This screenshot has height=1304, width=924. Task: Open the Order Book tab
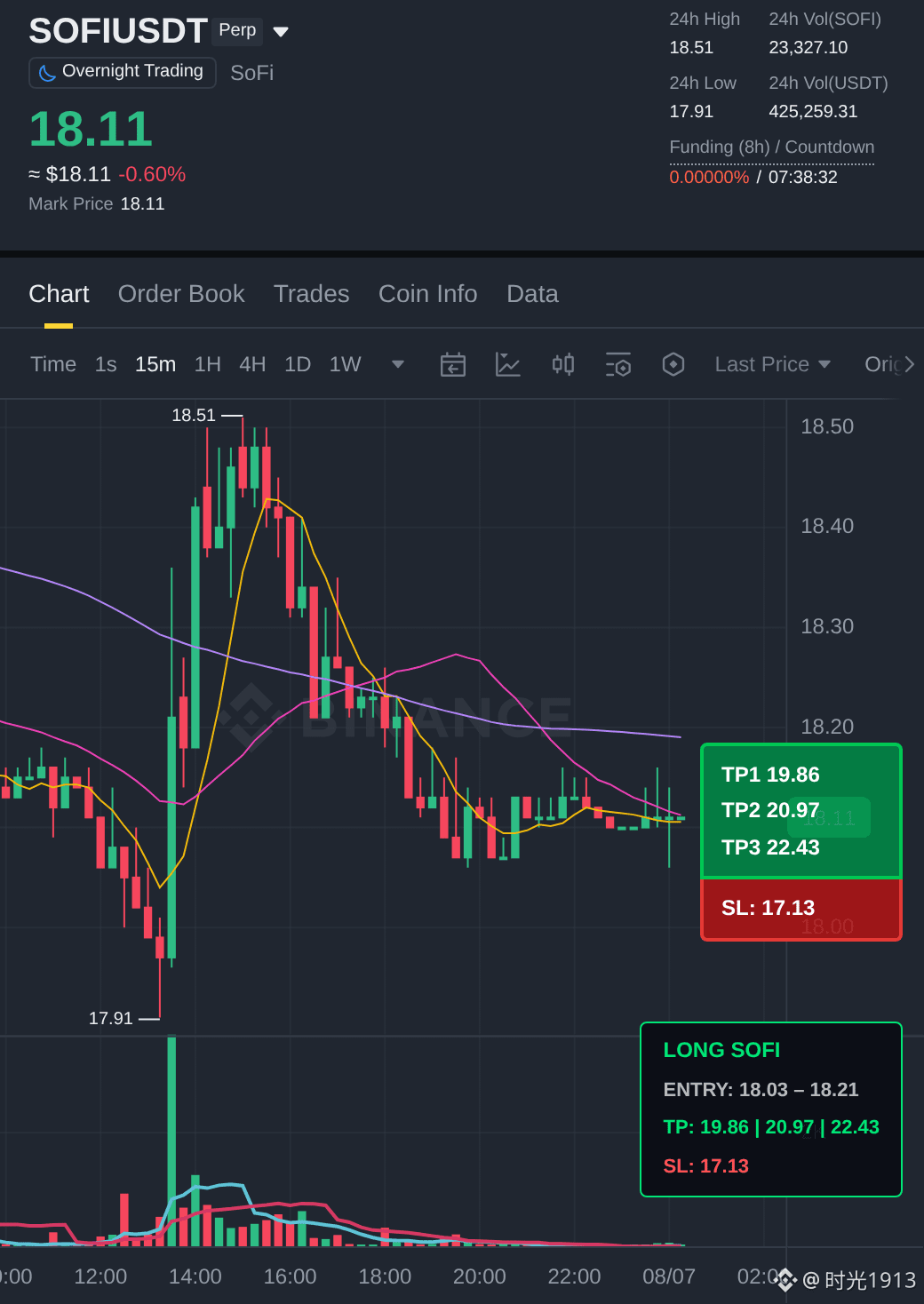tap(181, 294)
